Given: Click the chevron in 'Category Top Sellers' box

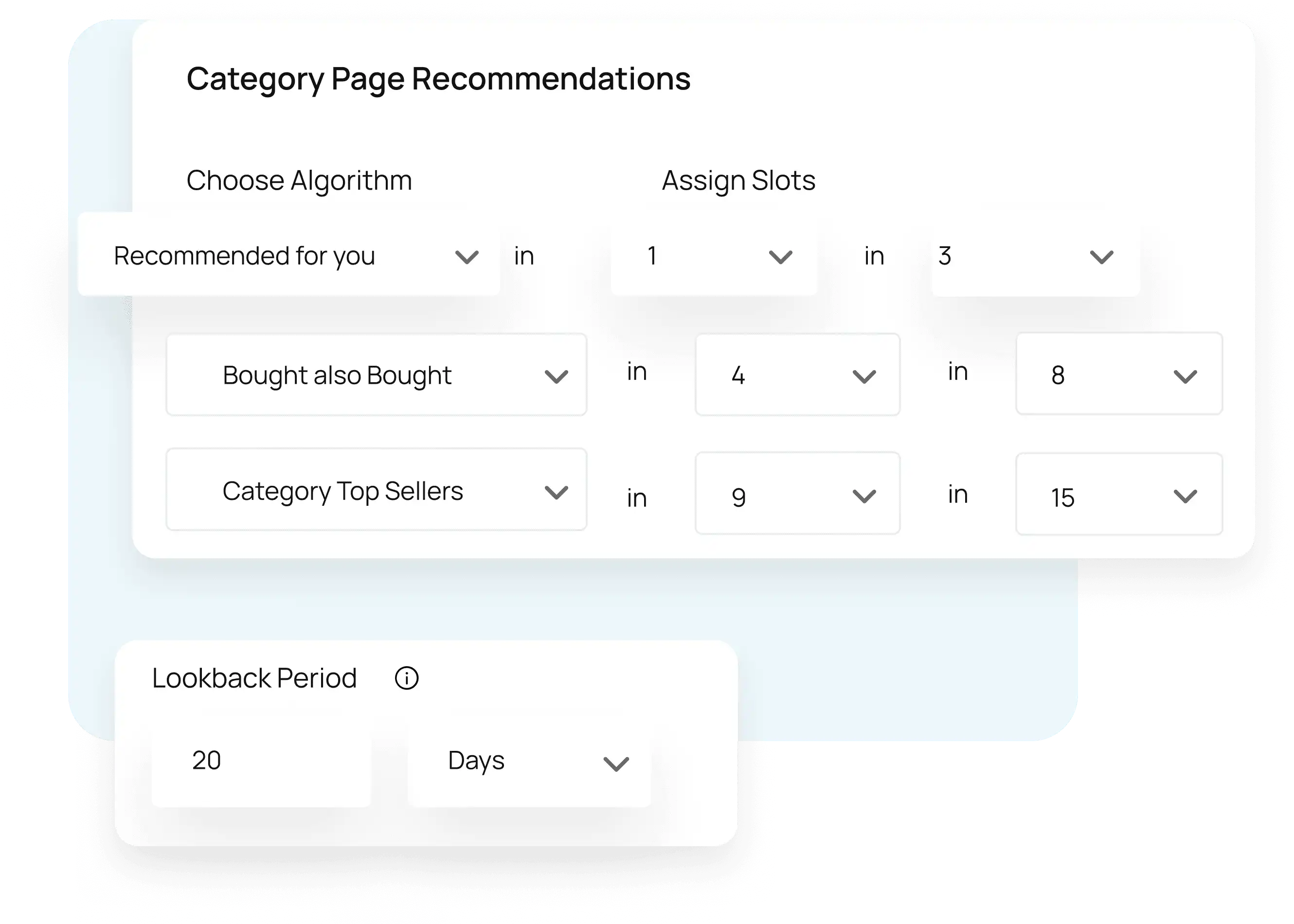Looking at the screenshot, I should point(556,492).
